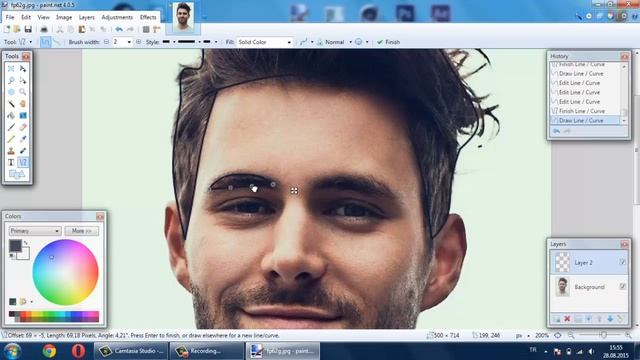Select the Ellipse Select tool

coord(11,92)
